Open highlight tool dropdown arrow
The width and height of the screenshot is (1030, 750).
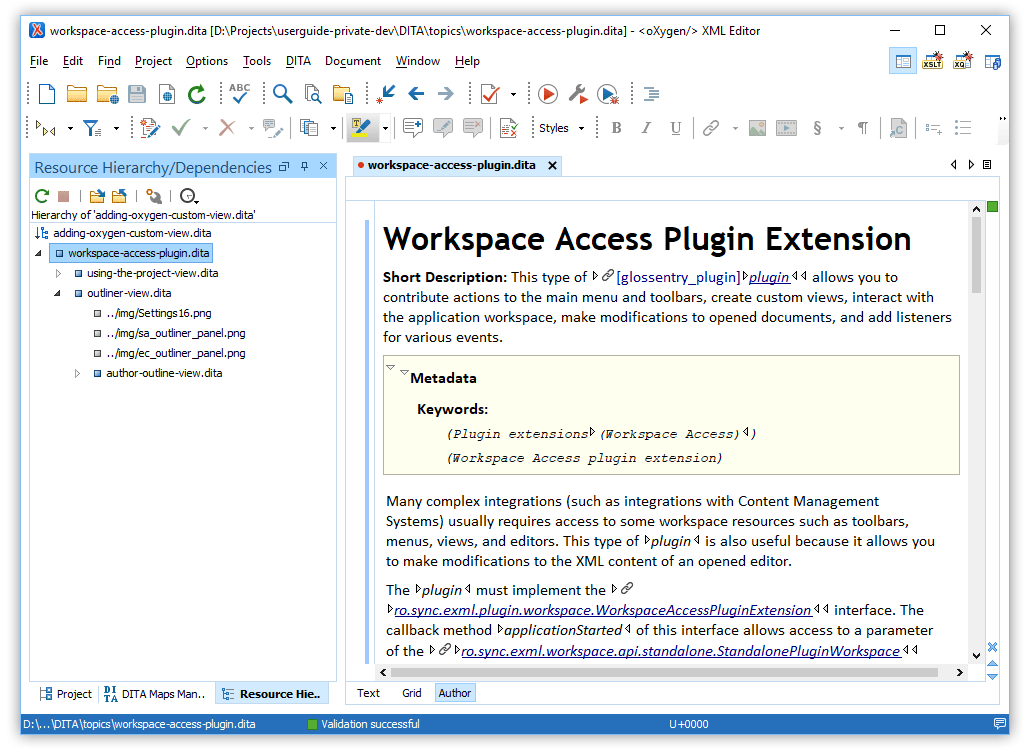(386, 128)
